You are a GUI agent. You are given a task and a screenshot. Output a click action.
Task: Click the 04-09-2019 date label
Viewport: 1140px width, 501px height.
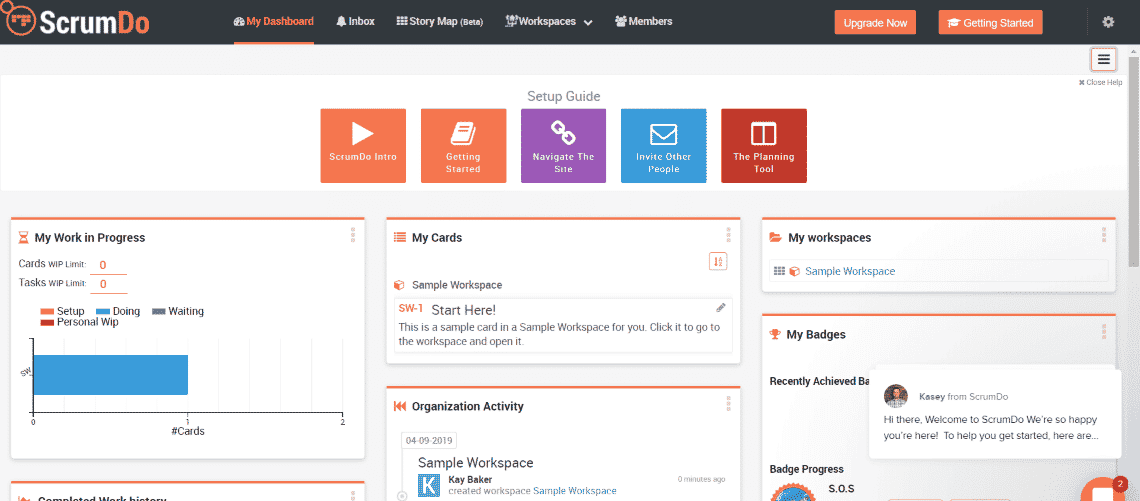click(429, 441)
